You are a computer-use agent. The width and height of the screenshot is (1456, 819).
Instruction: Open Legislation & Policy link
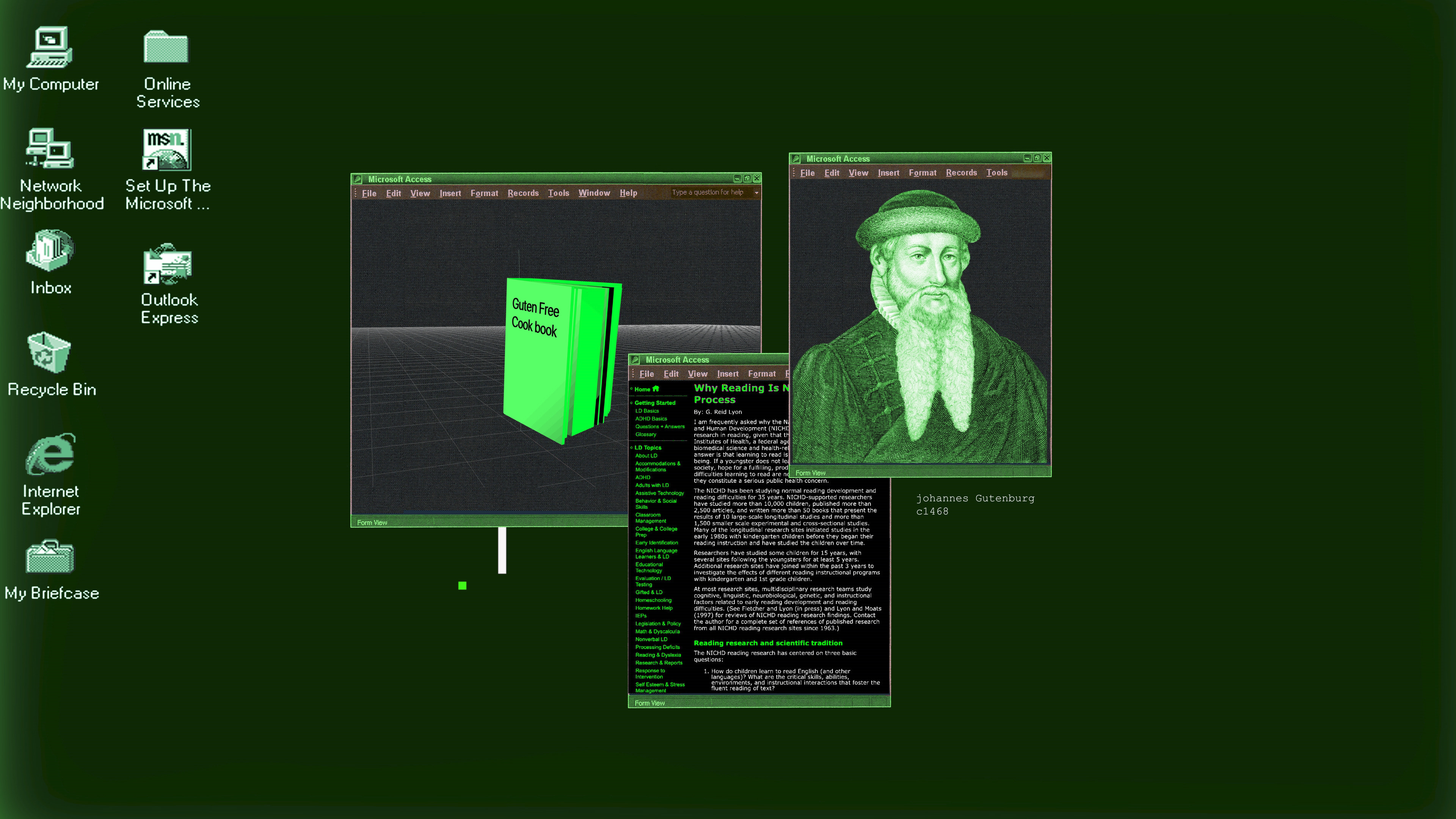(x=658, y=624)
